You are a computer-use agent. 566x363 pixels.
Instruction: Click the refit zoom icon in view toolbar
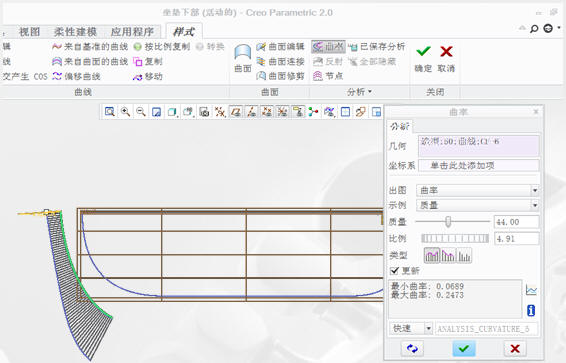pyautogui.click(x=110, y=112)
